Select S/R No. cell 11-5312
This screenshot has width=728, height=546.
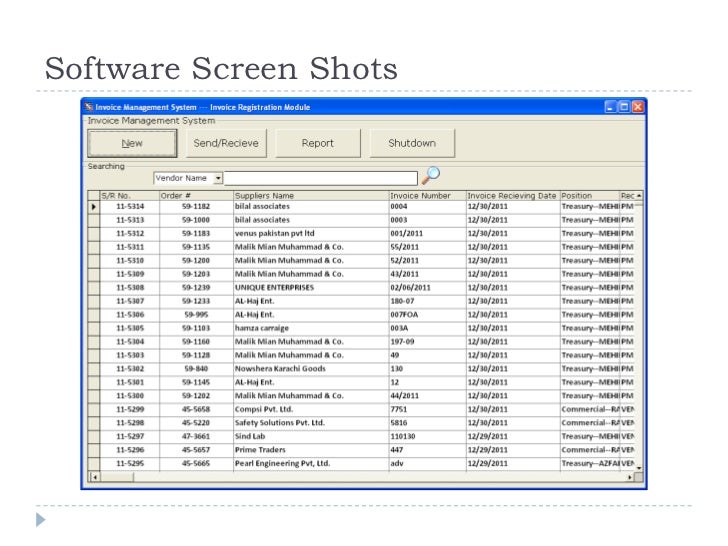(x=130, y=234)
